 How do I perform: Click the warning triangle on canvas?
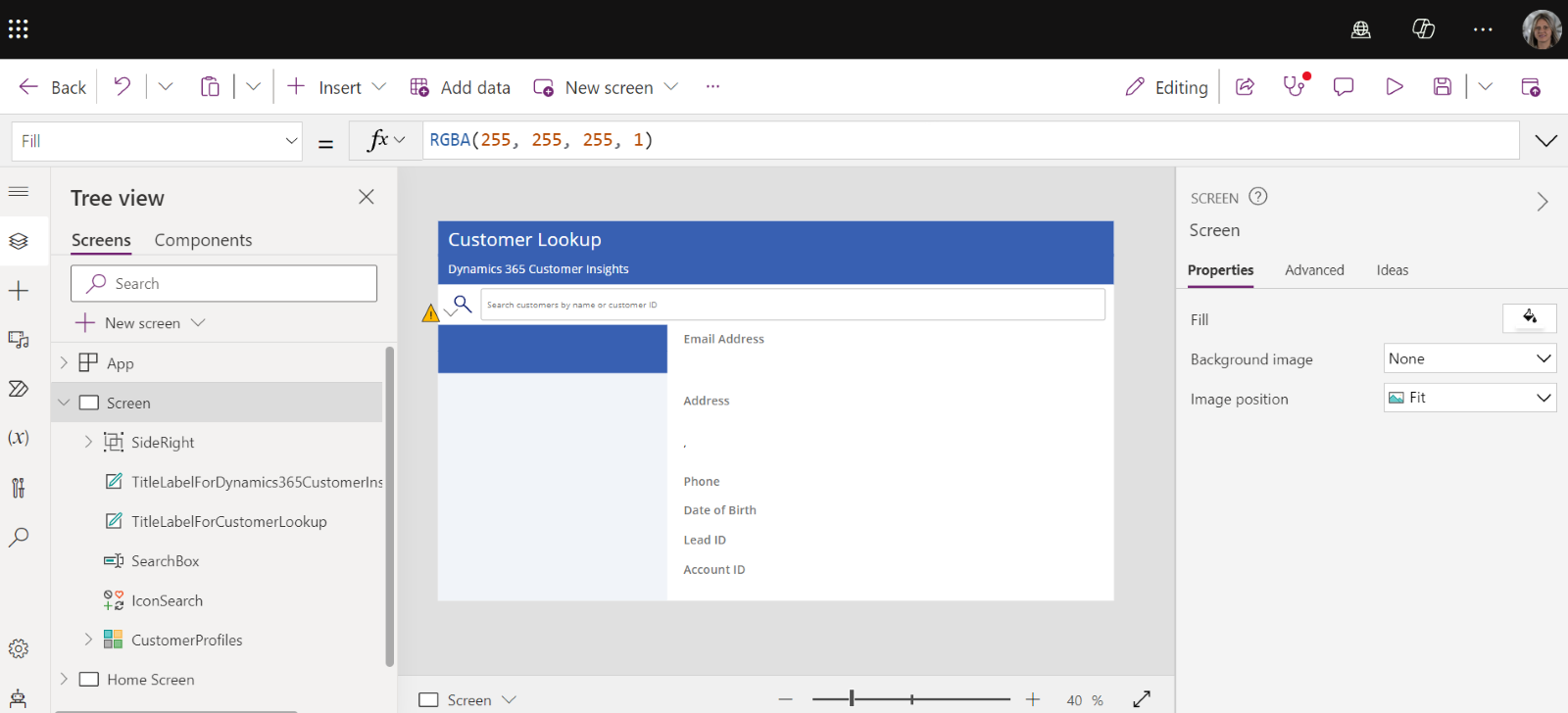point(430,313)
